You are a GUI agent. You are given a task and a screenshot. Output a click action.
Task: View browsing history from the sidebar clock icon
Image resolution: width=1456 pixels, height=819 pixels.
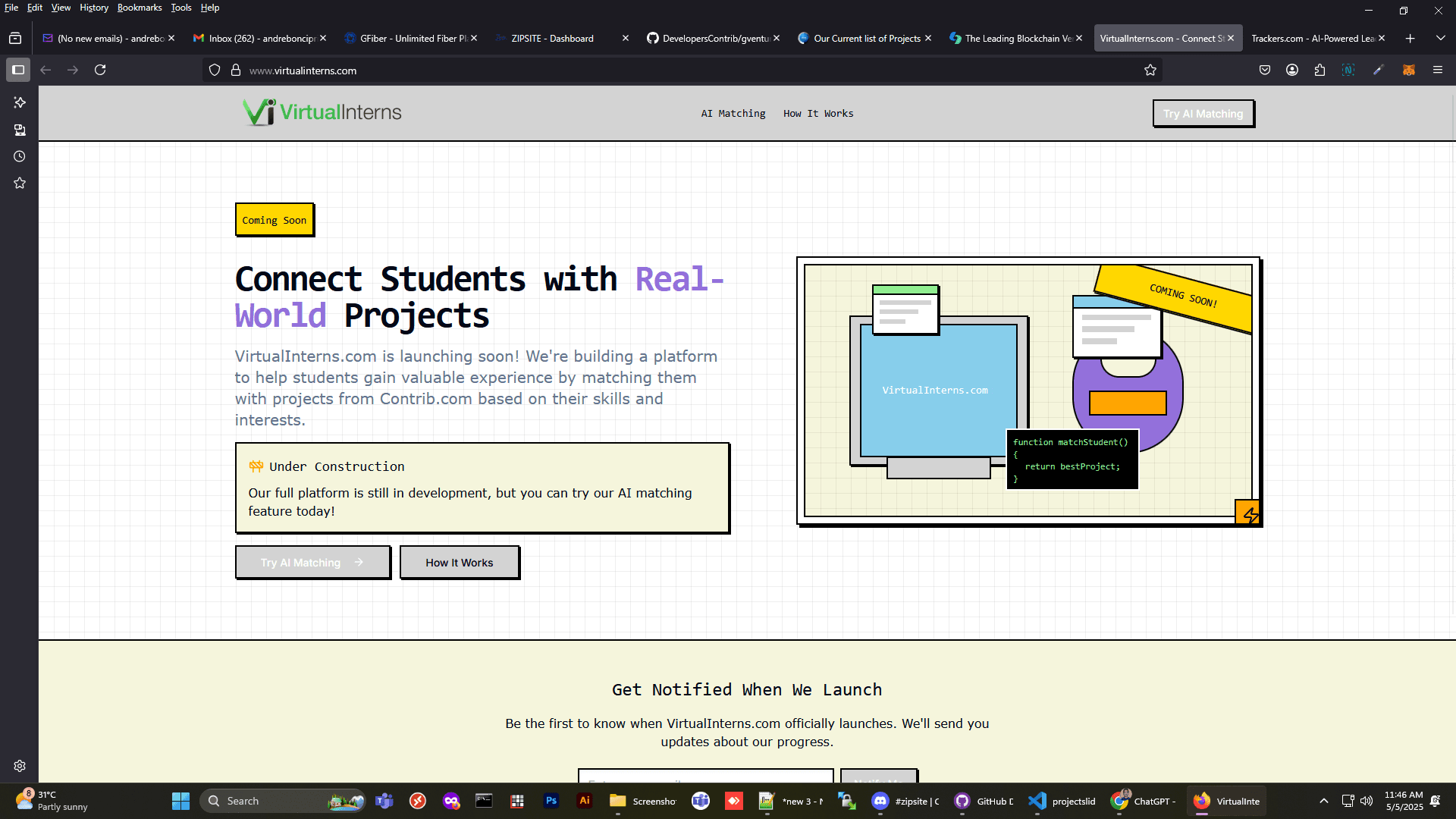(19, 156)
